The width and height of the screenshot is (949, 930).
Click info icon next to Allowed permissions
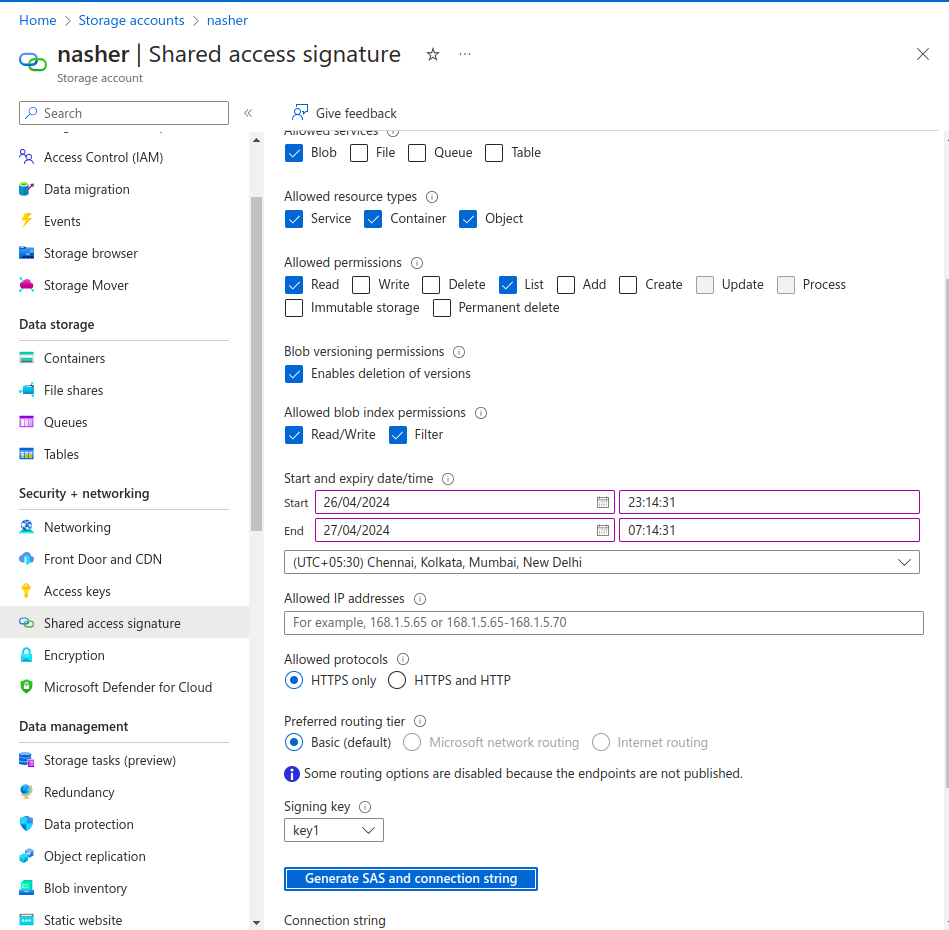[417, 263]
